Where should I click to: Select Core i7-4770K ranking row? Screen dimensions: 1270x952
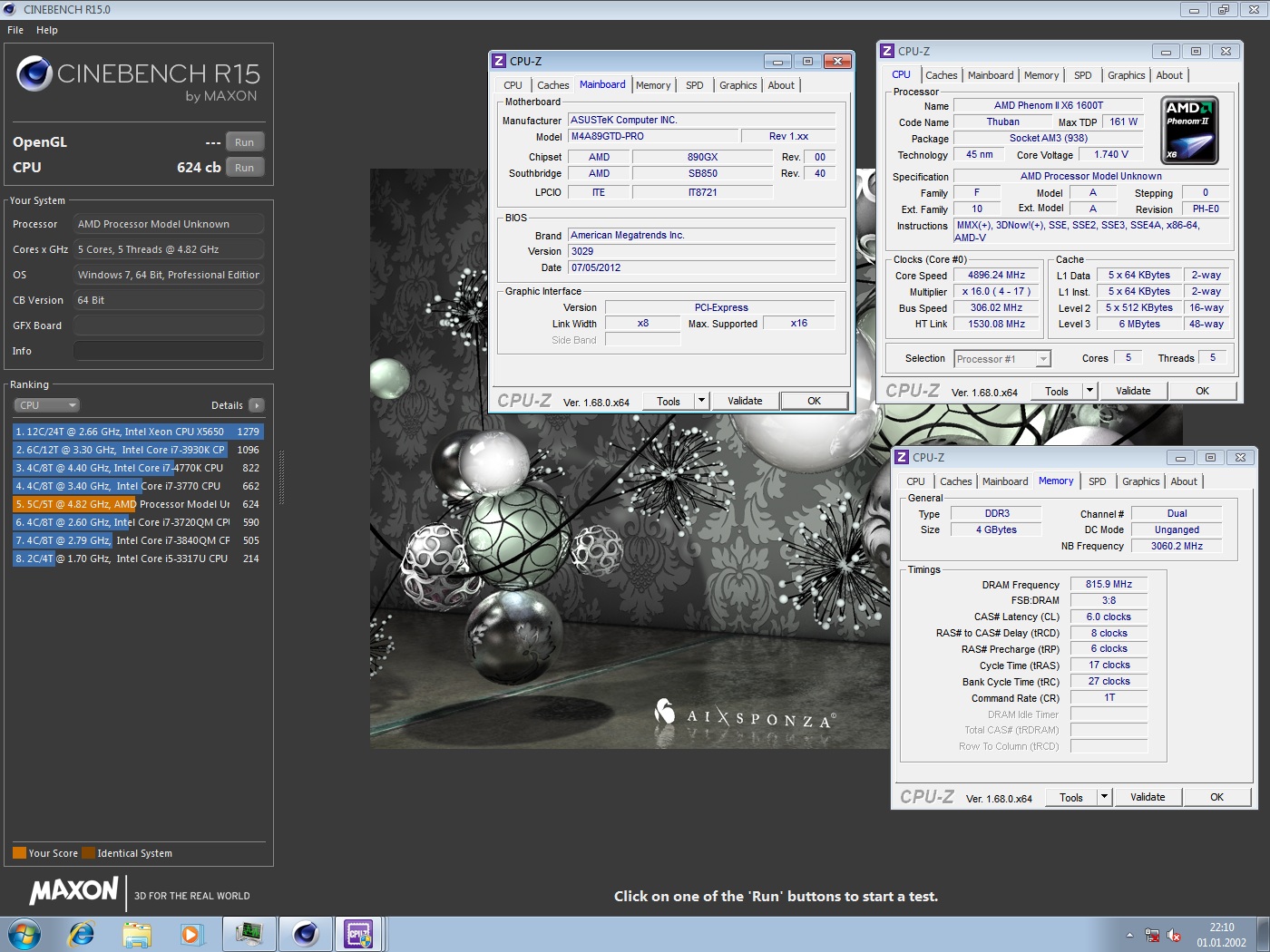[138, 468]
